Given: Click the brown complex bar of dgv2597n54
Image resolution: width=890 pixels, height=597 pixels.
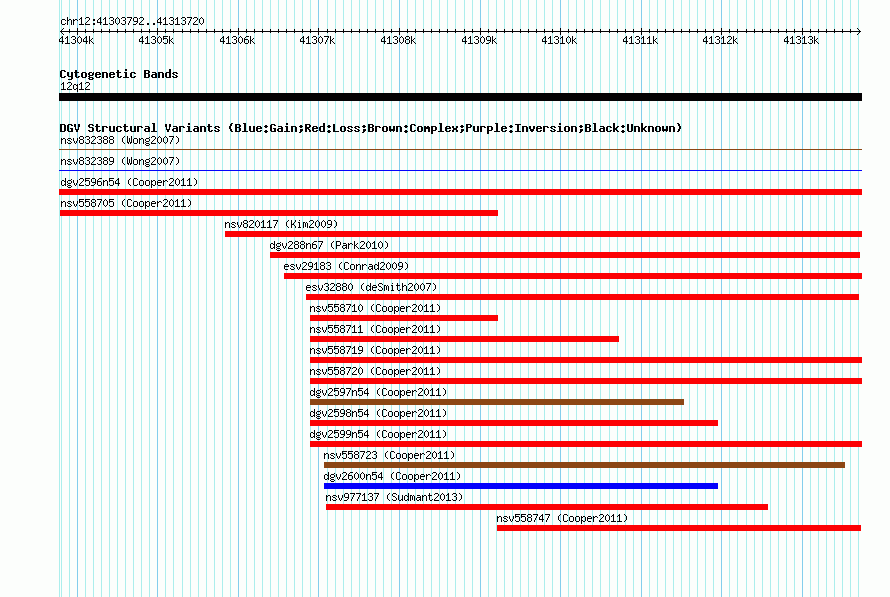Looking at the screenshot, I should coord(497,402).
